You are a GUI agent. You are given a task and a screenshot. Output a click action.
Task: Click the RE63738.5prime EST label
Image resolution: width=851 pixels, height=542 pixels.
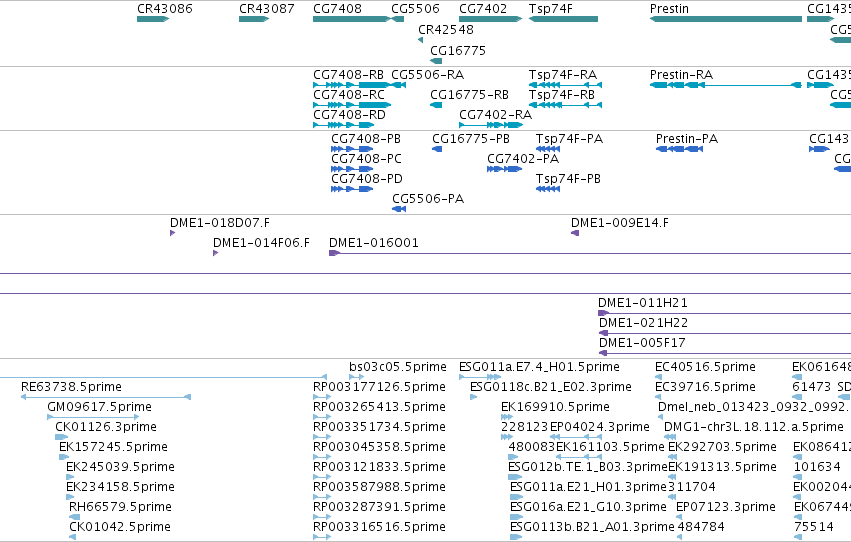tap(71, 387)
